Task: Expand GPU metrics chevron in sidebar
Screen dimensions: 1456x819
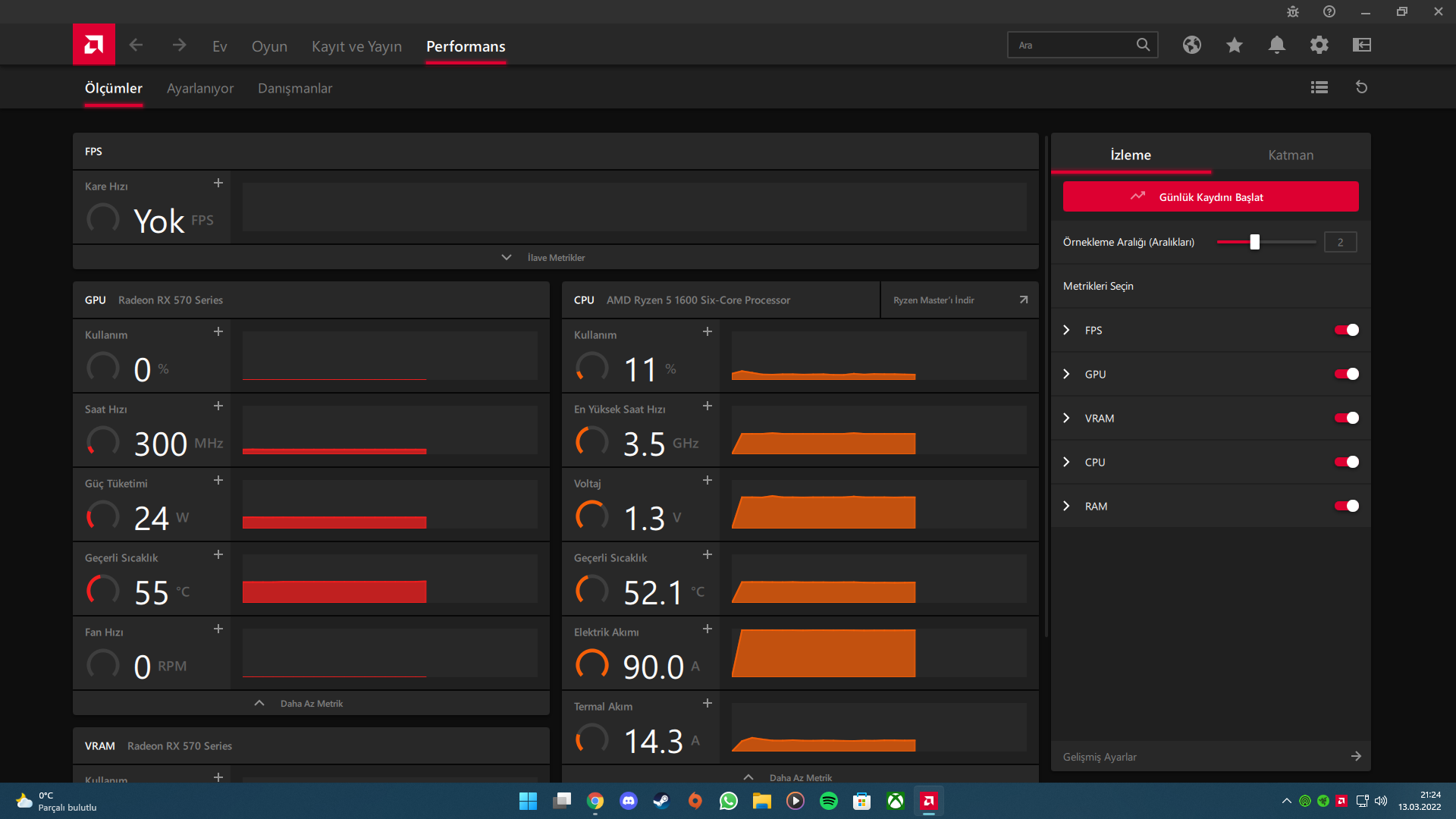Action: pyautogui.click(x=1066, y=374)
